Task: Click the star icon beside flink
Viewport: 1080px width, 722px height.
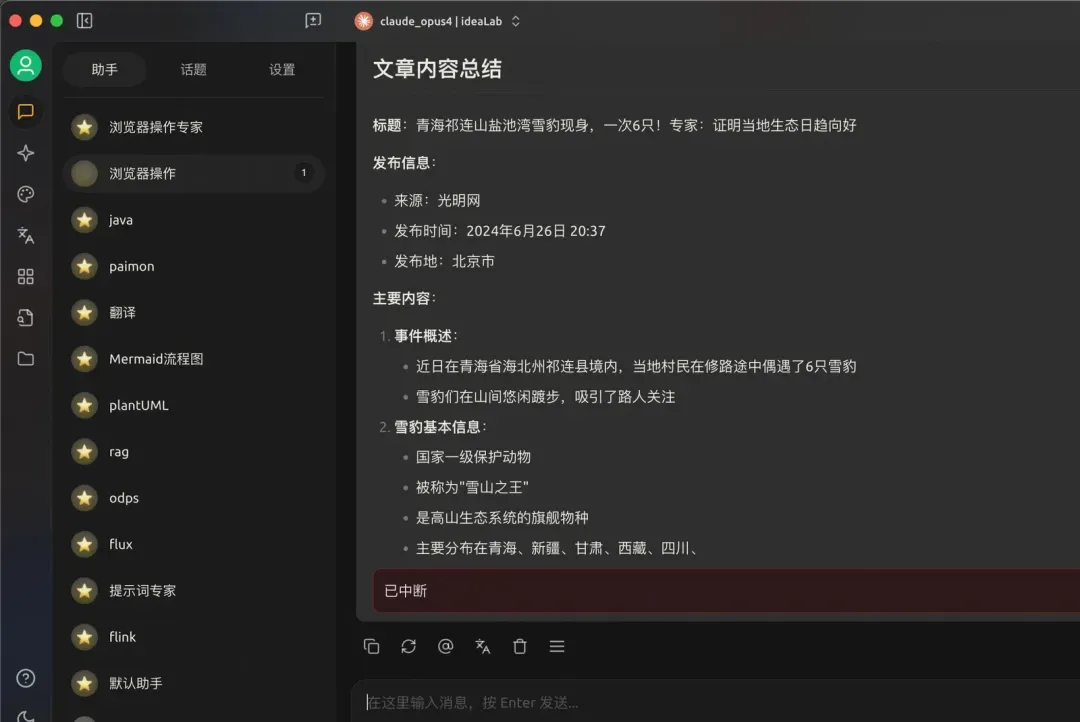Action: [84, 637]
